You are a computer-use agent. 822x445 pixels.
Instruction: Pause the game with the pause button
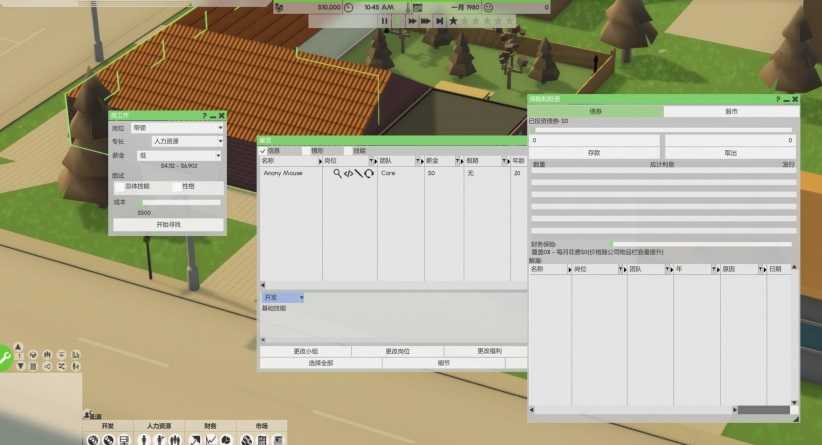point(384,20)
